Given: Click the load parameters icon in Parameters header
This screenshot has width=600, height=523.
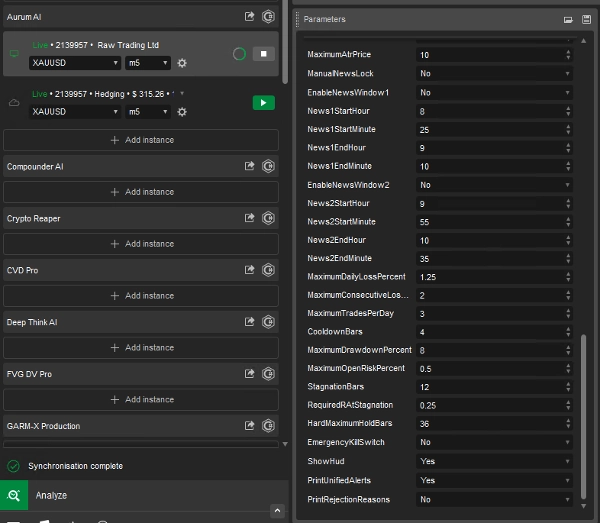Looking at the screenshot, I should coord(568,20).
